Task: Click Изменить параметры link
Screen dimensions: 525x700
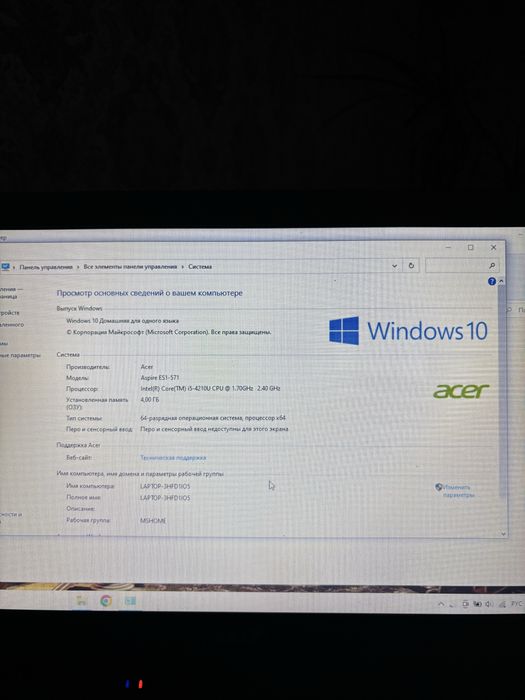Action: [458, 491]
